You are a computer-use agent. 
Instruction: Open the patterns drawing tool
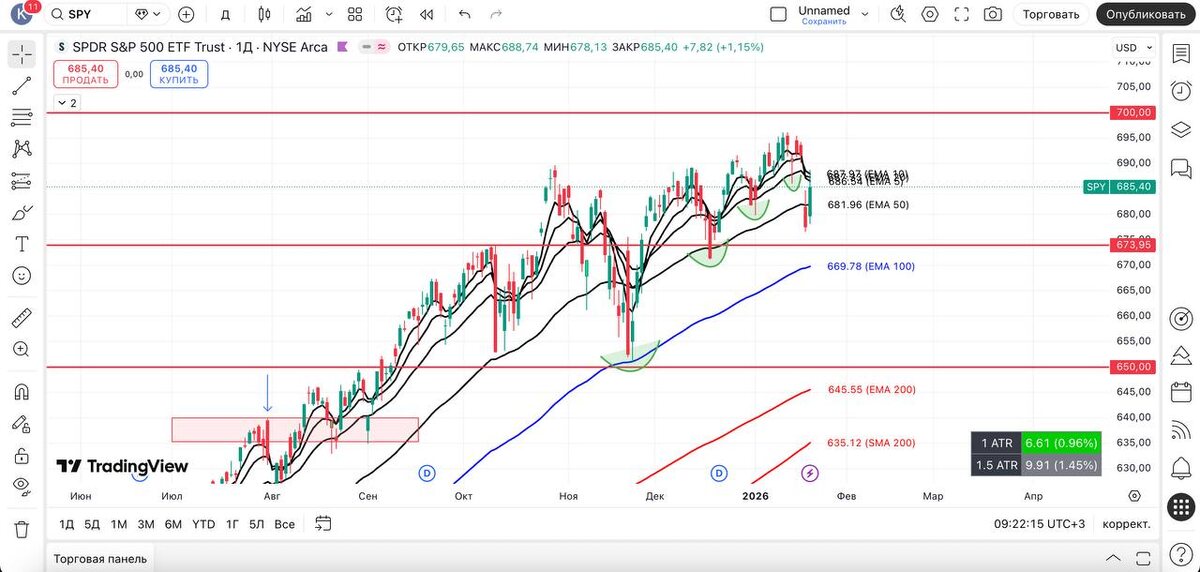[x=21, y=149]
